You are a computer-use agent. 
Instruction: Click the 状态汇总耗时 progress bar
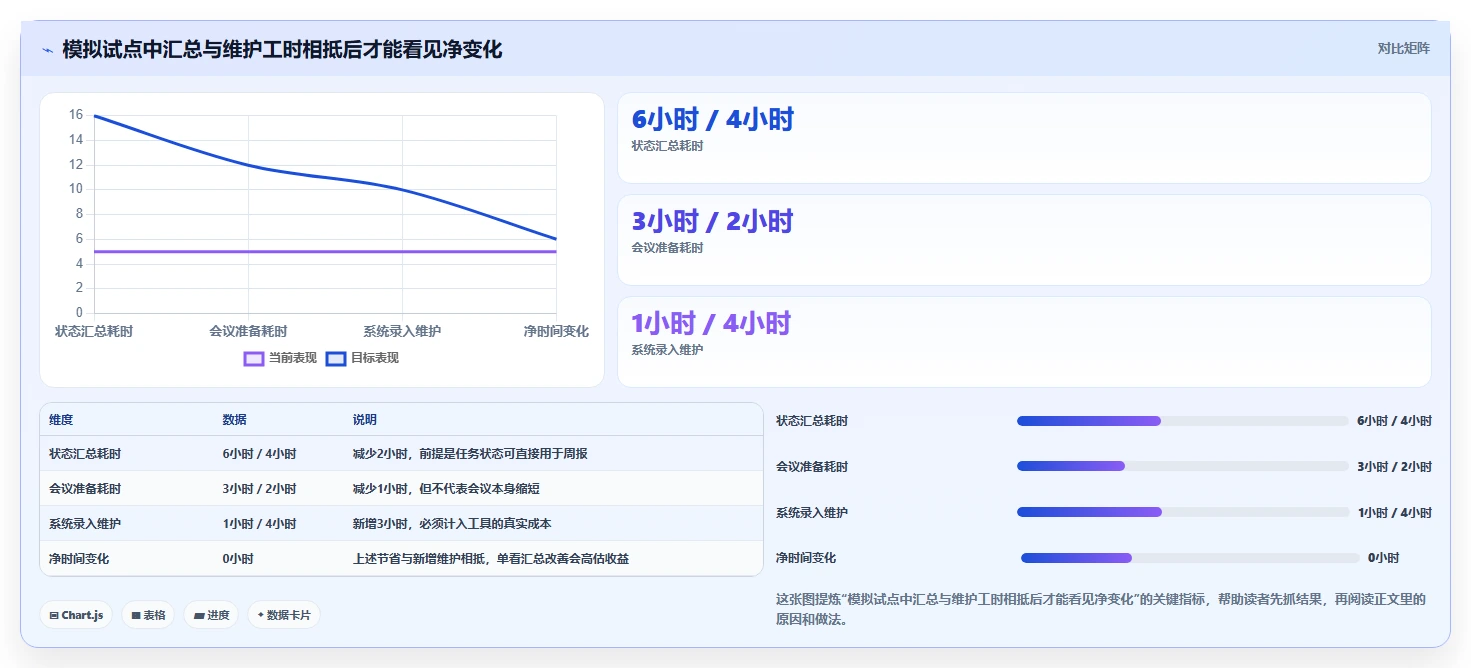pos(1183,421)
